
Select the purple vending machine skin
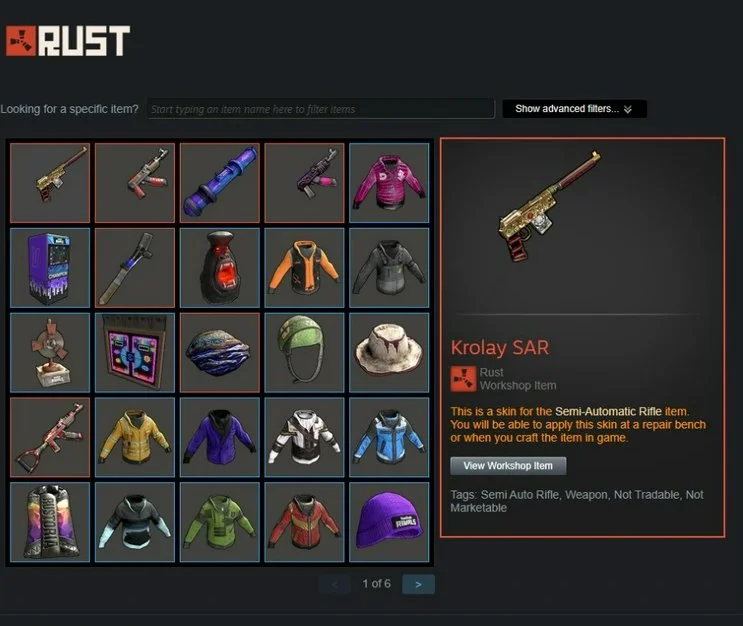(50, 268)
